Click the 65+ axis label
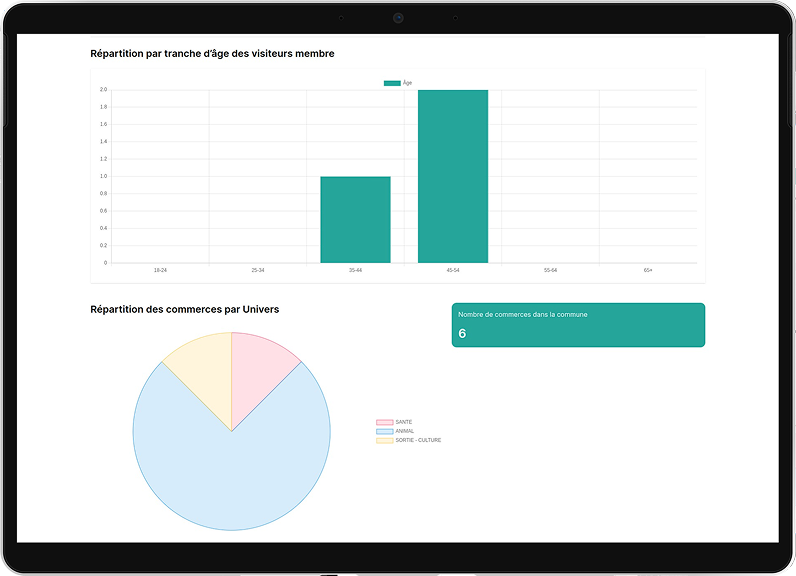This screenshot has width=796, height=576. pyautogui.click(x=648, y=270)
